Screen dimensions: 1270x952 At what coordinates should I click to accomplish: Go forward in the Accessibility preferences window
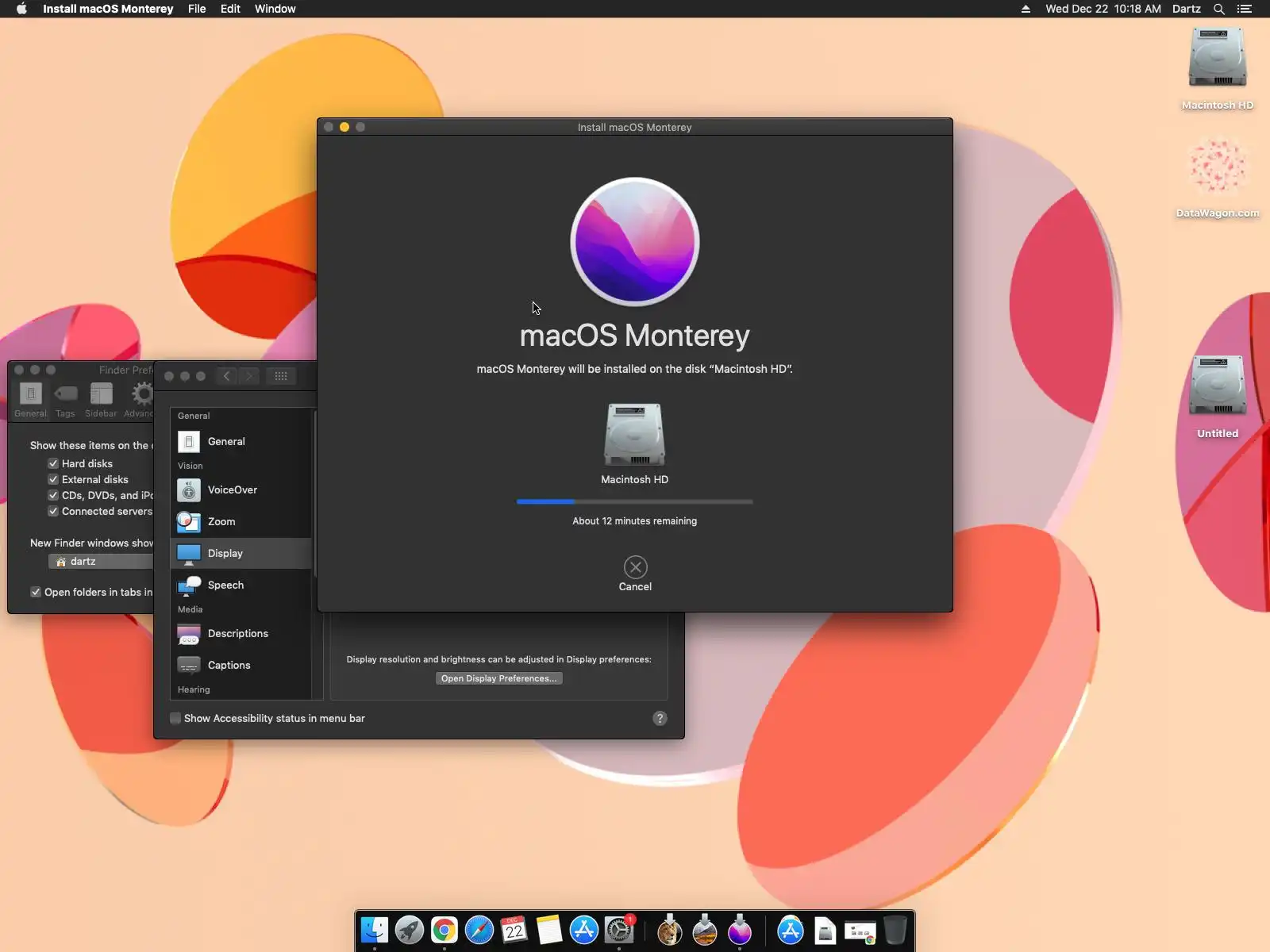(249, 376)
